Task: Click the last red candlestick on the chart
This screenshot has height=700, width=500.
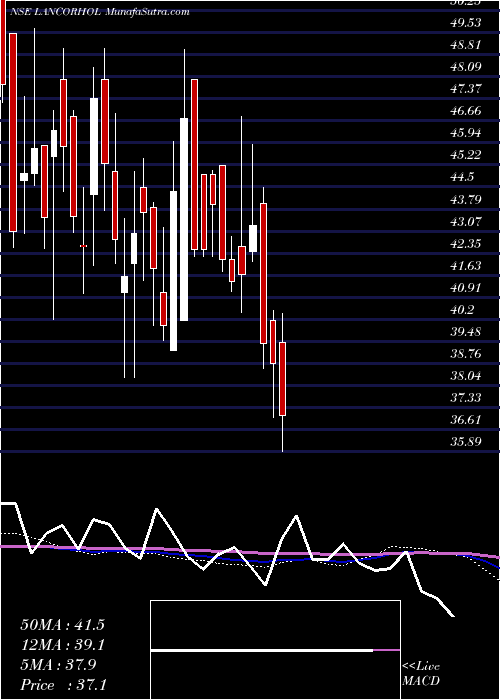Action: pos(283,379)
